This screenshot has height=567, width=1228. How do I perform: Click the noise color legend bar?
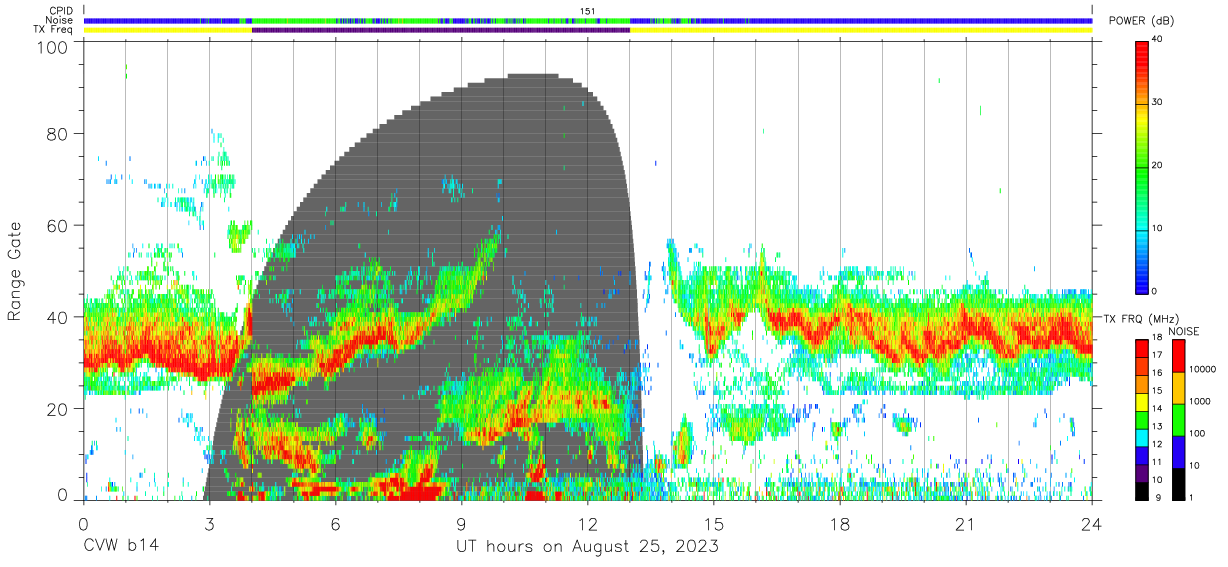[1180, 419]
